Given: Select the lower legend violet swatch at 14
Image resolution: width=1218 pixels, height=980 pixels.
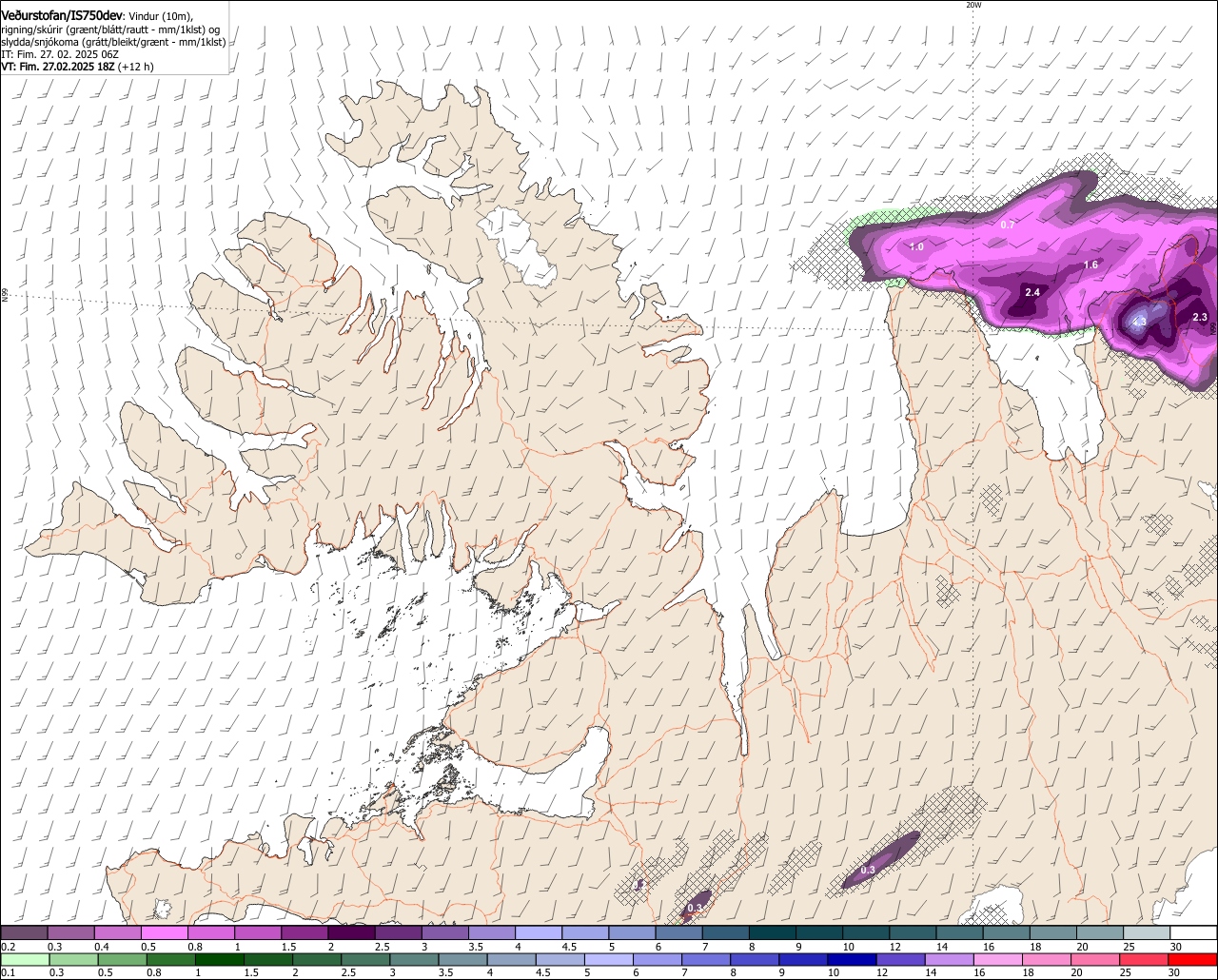Looking at the screenshot, I should (950, 960).
